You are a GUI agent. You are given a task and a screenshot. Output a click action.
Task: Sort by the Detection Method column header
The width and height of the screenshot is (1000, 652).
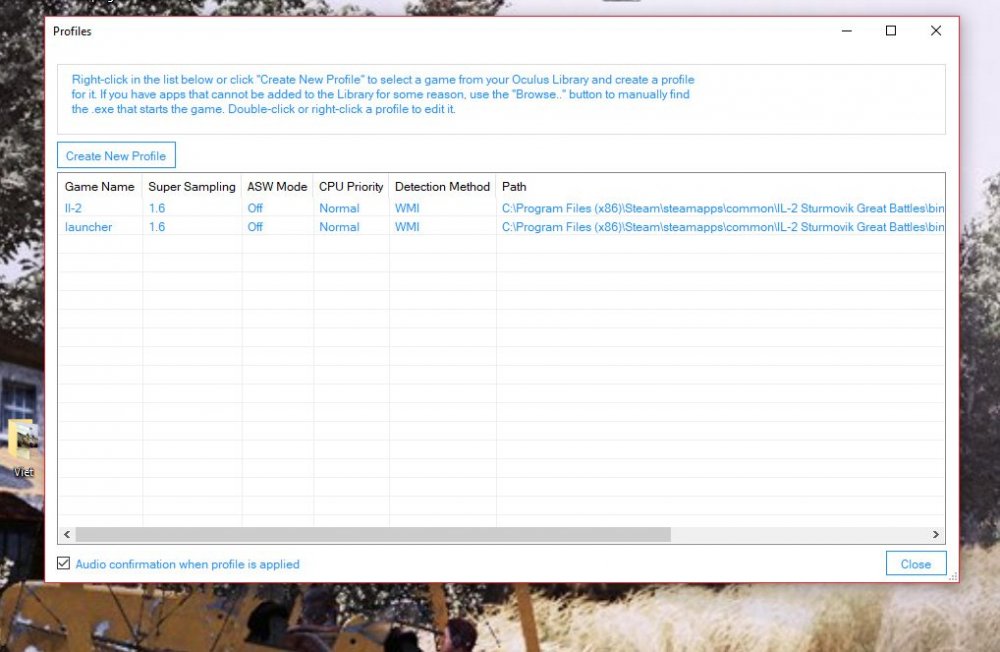[442, 187]
